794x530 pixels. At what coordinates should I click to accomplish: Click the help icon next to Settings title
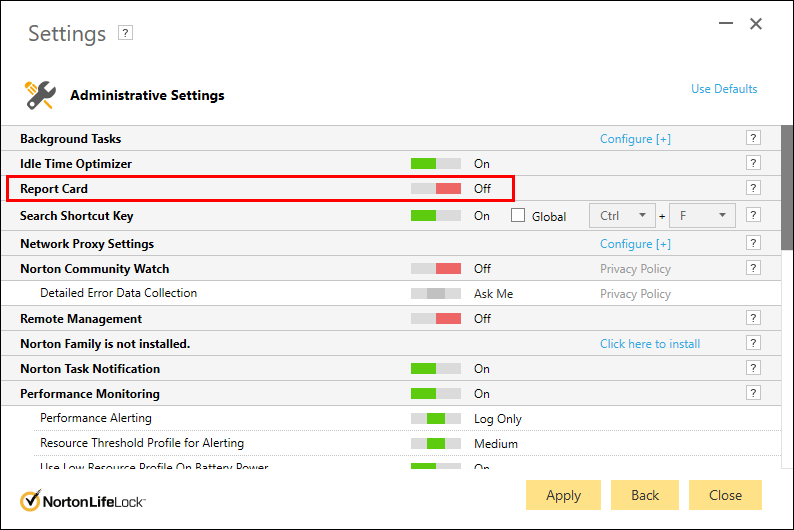pos(125,33)
